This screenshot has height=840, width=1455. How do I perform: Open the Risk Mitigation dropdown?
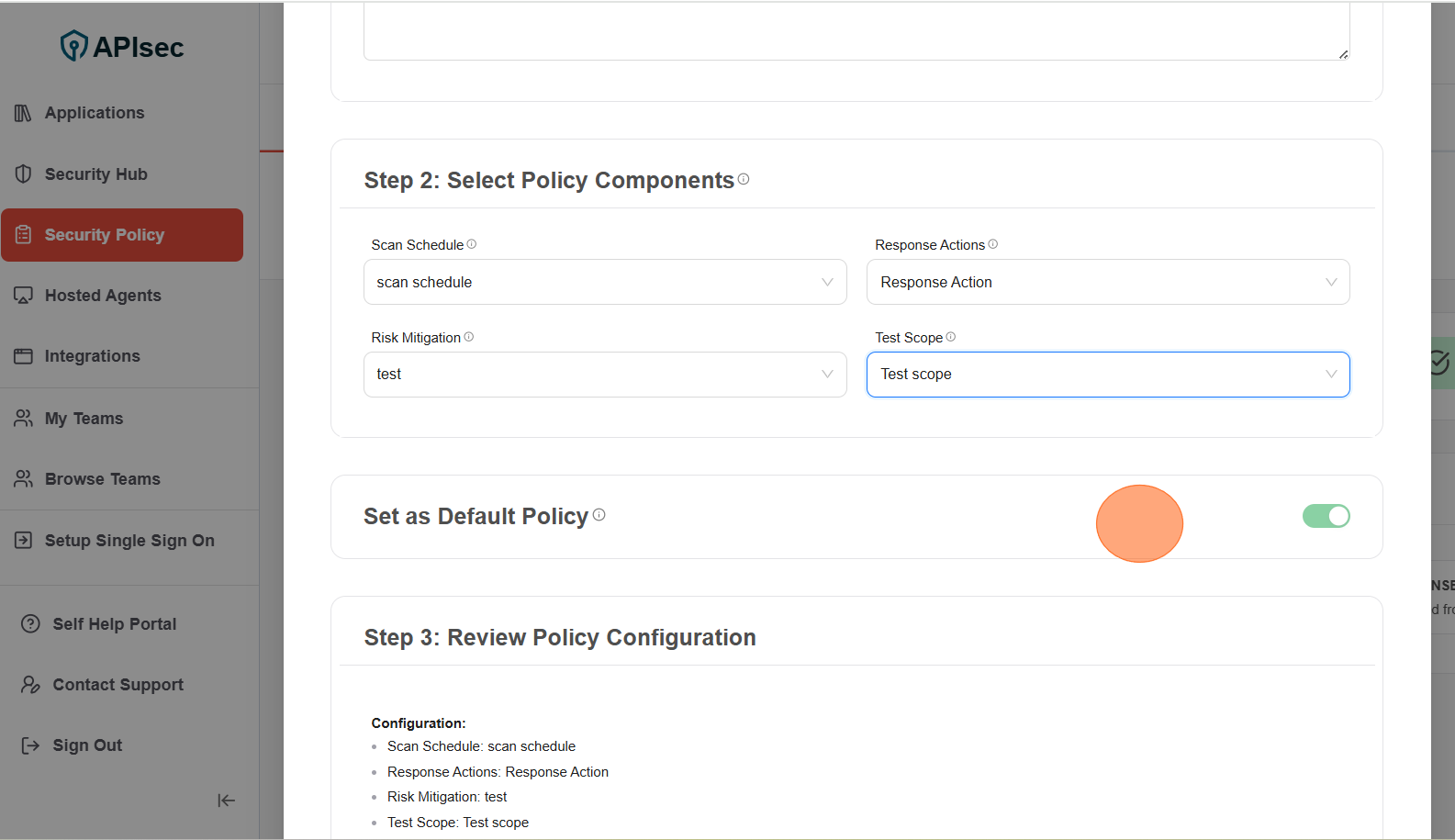click(x=604, y=375)
